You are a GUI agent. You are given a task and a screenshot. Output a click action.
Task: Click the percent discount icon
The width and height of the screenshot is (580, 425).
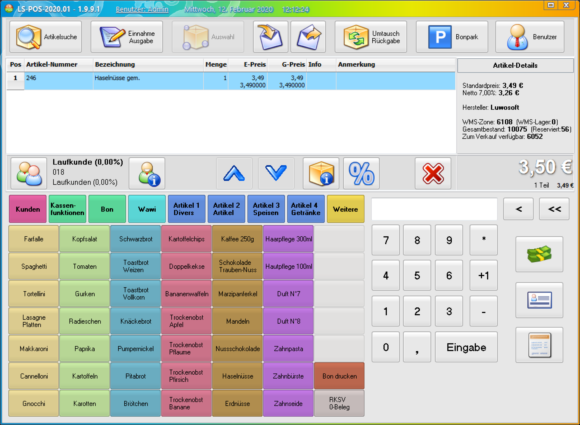(x=361, y=173)
